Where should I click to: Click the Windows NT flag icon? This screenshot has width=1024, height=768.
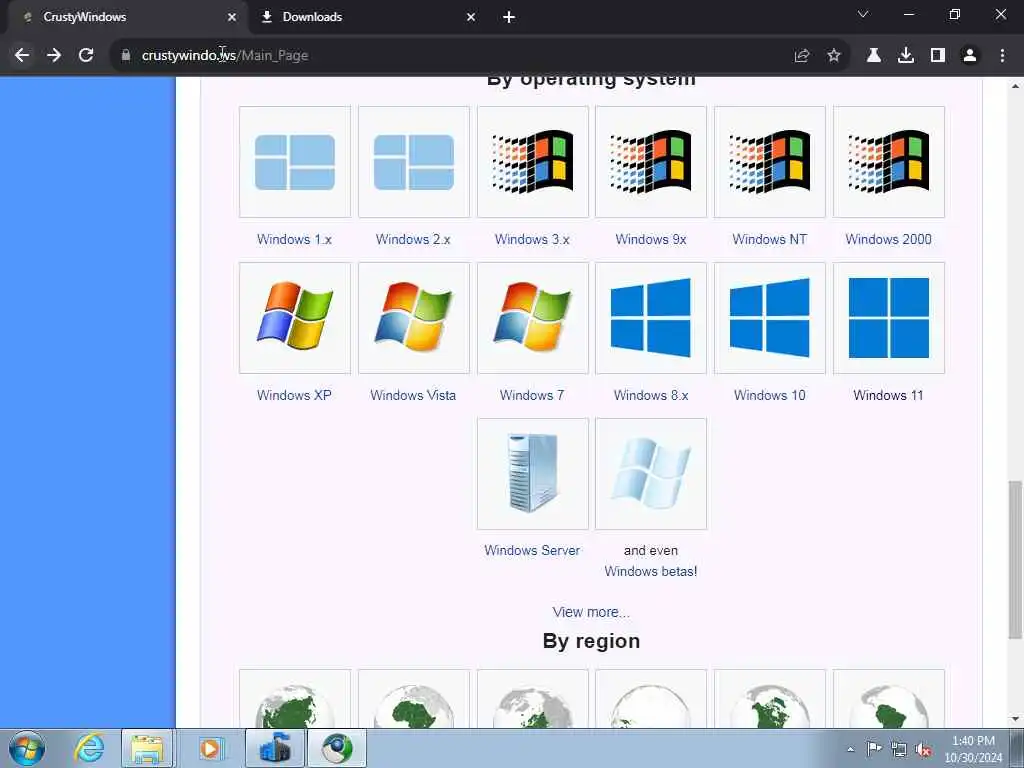coord(770,162)
